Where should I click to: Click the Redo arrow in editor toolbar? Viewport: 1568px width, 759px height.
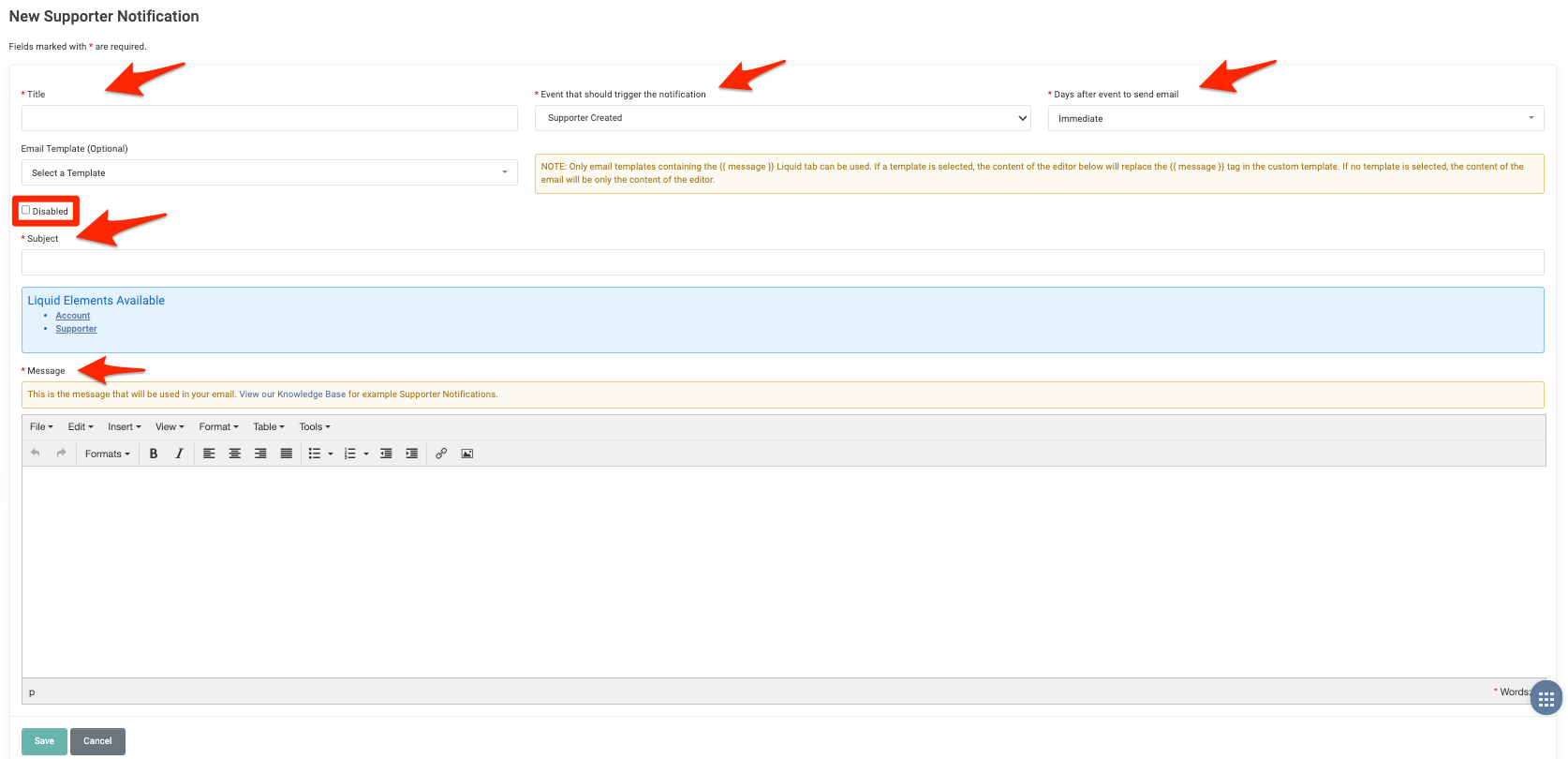tap(62, 454)
